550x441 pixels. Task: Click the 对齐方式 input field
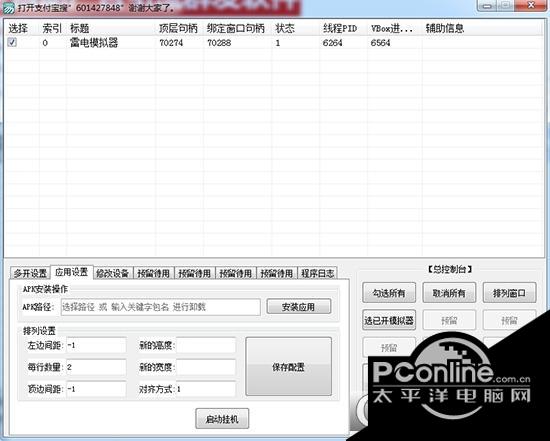pyautogui.click(x=206, y=389)
